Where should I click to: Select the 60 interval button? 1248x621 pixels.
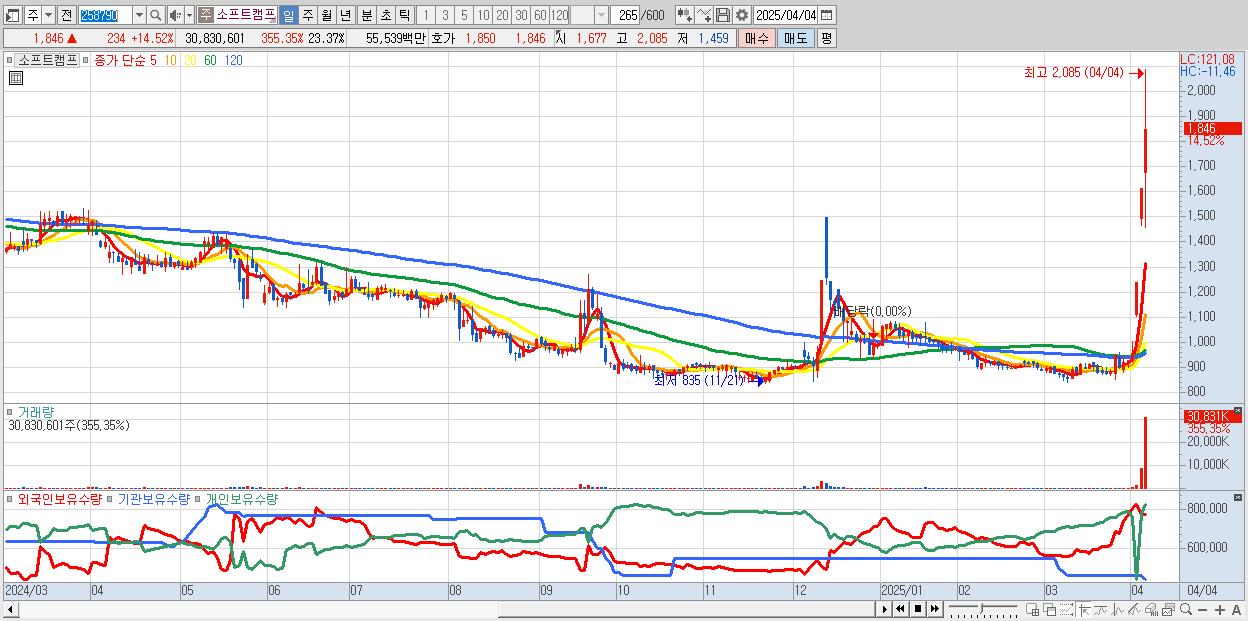pos(540,15)
